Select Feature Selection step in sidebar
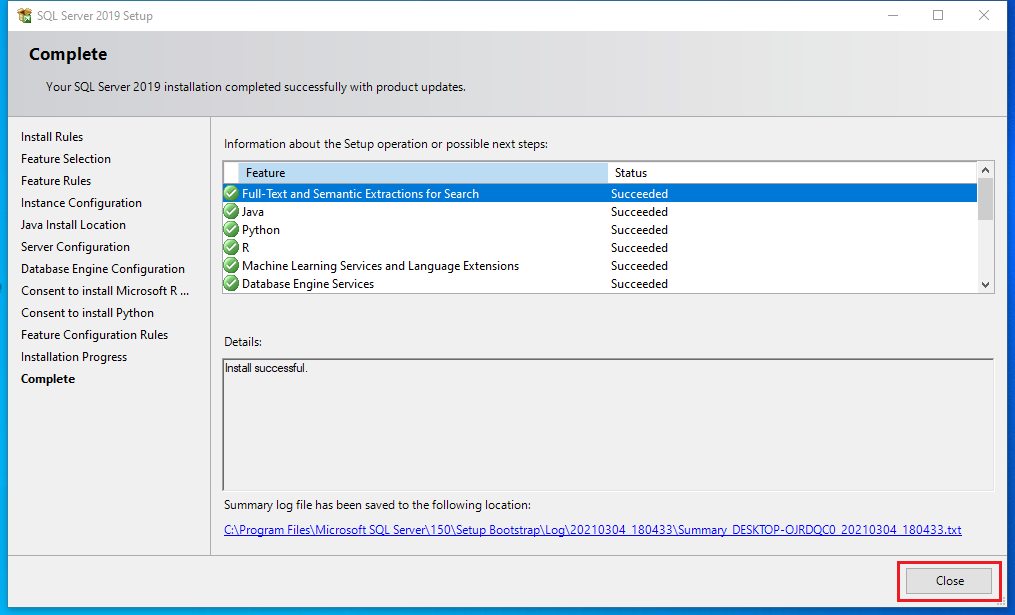Viewport: 1015px width, 615px height. click(x=66, y=159)
